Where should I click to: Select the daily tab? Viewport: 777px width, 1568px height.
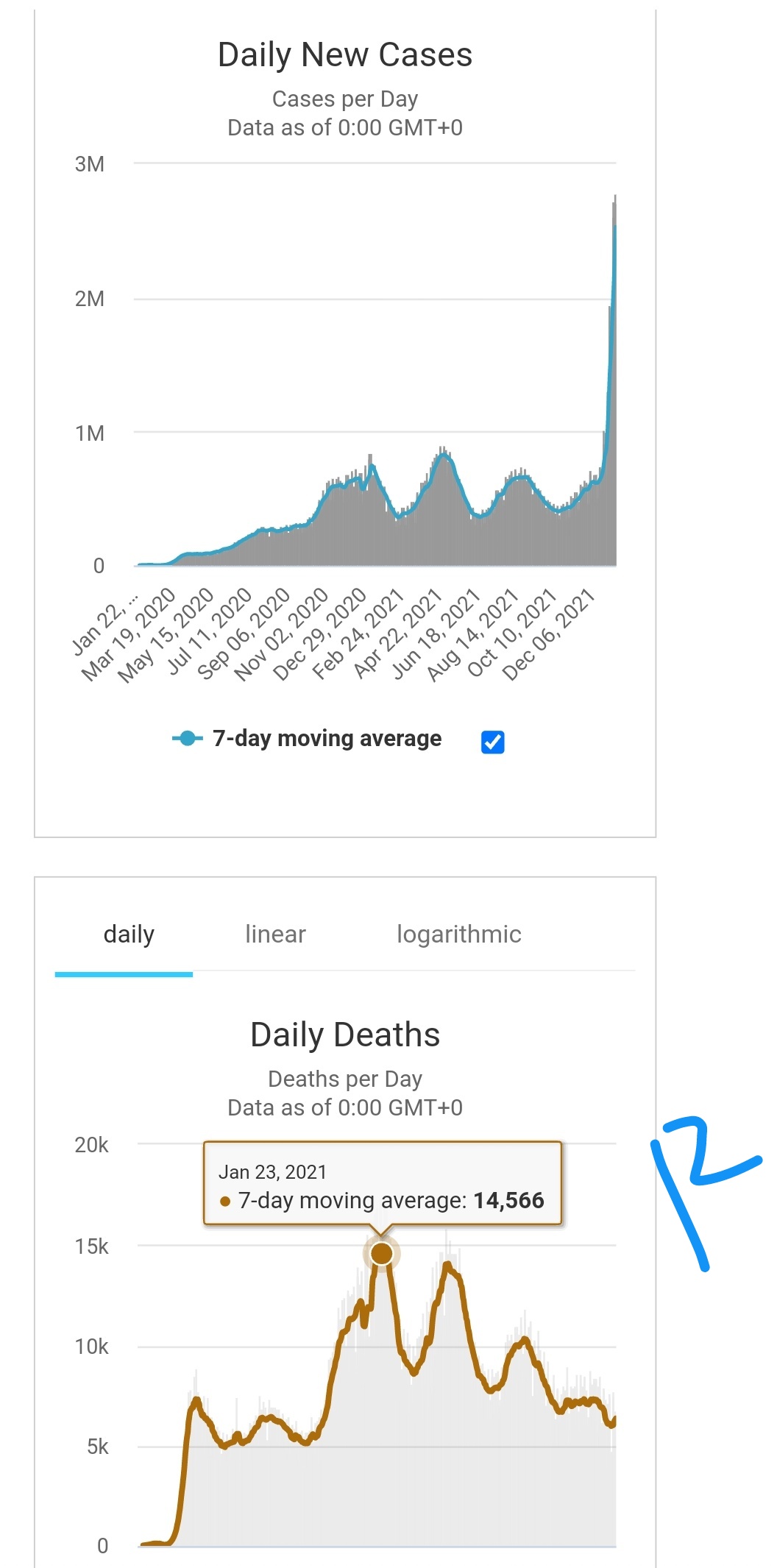point(129,934)
